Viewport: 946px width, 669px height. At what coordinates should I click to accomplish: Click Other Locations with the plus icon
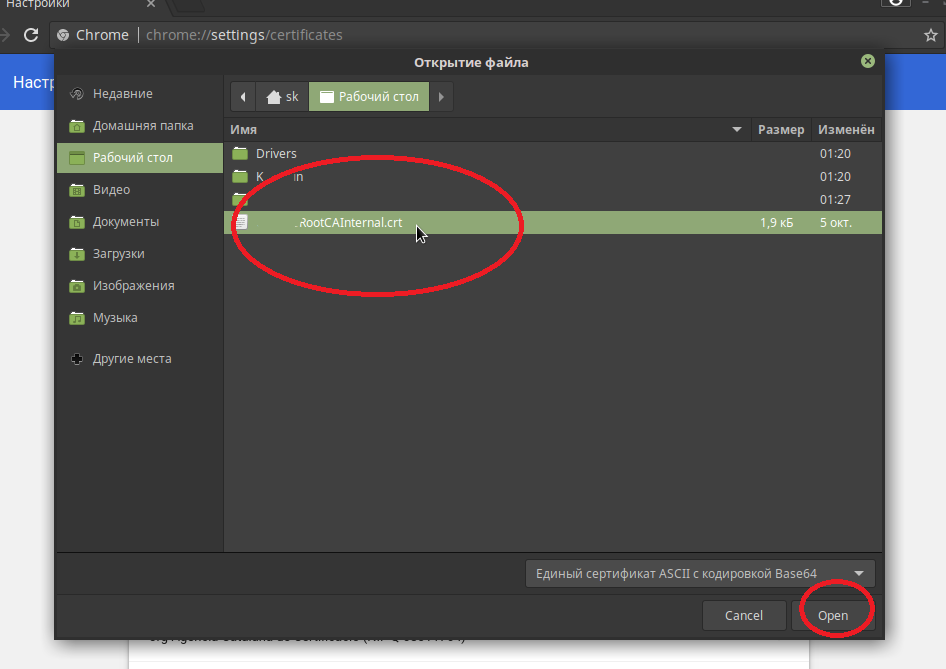click(131, 359)
